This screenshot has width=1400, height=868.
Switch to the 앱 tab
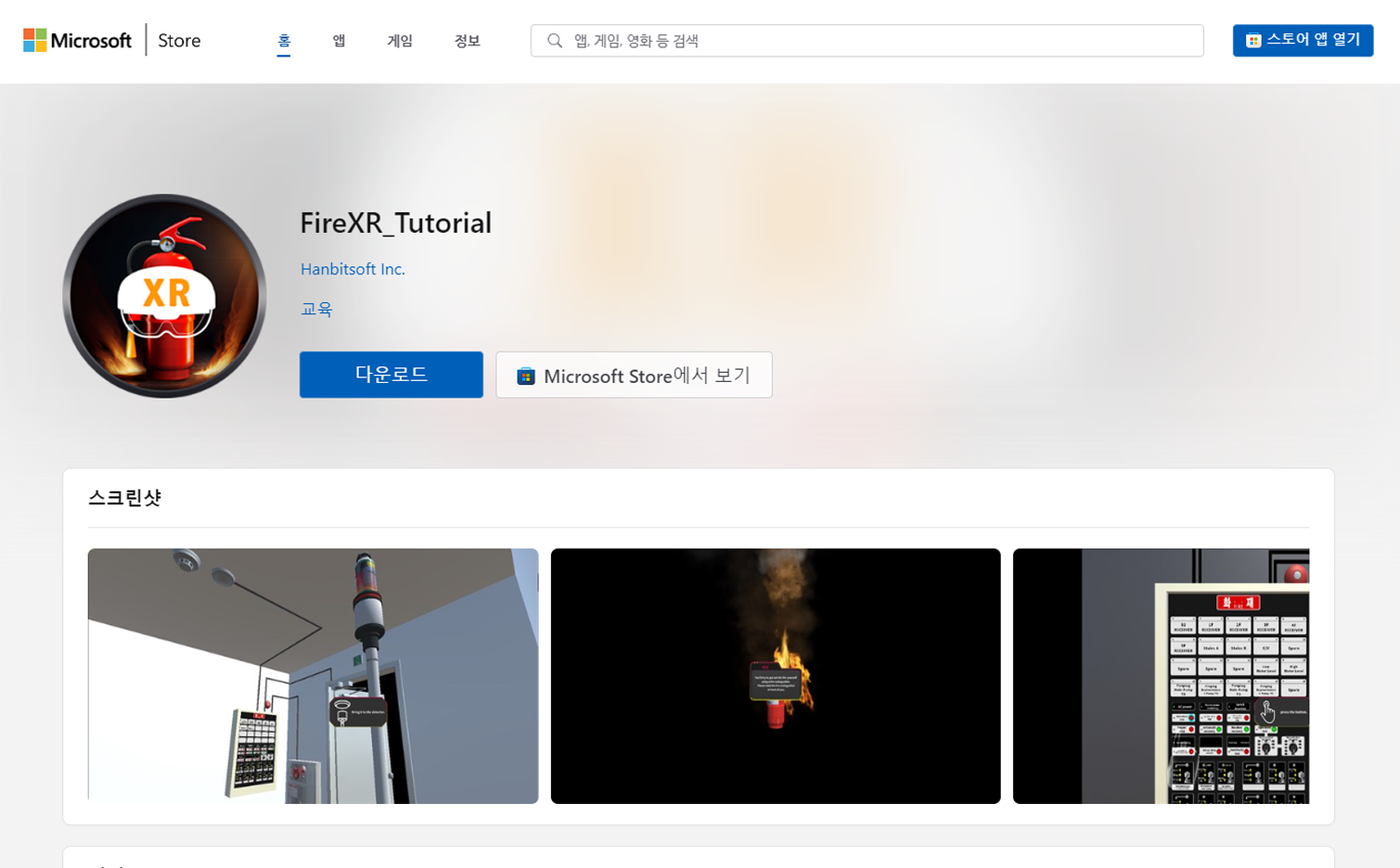coord(339,41)
